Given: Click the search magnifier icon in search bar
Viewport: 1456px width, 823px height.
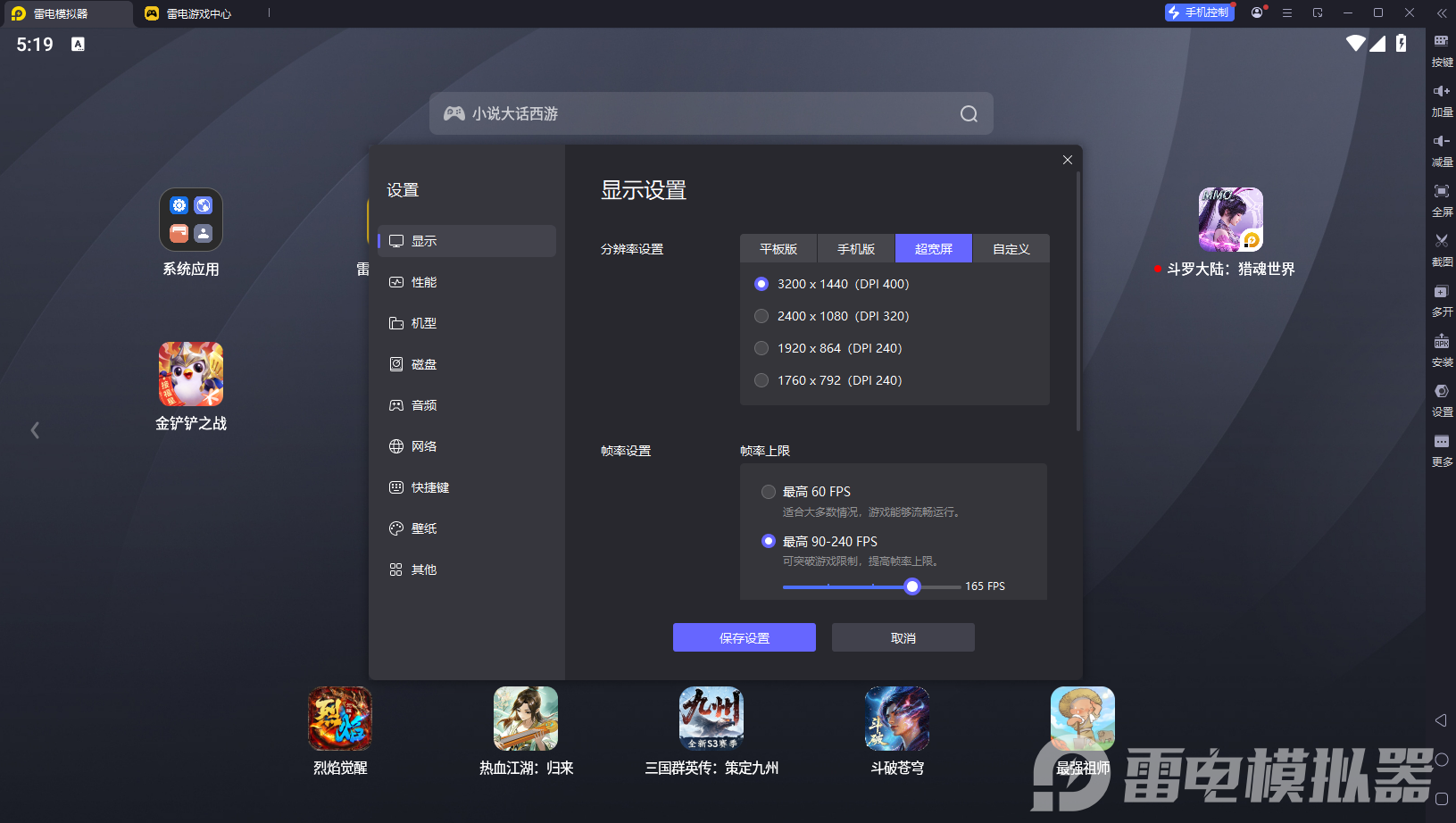Looking at the screenshot, I should [969, 113].
